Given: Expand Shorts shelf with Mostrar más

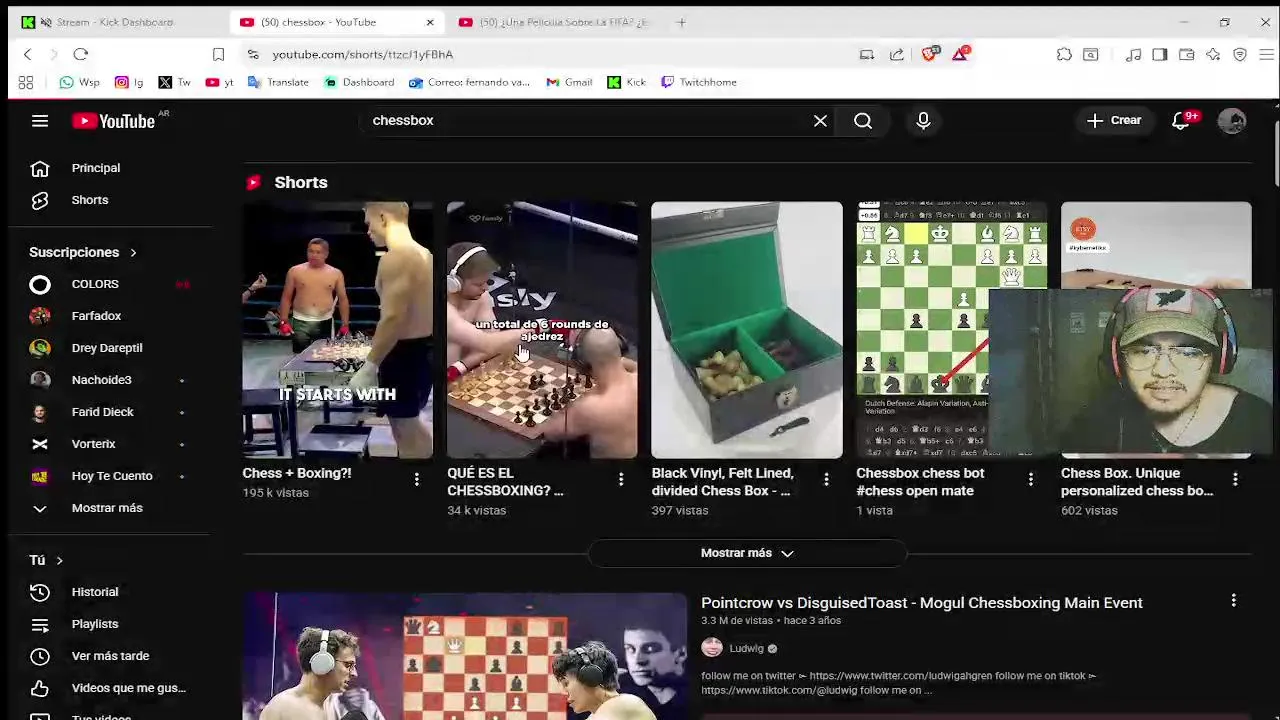Looking at the screenshot, I should tap(747, 553).
